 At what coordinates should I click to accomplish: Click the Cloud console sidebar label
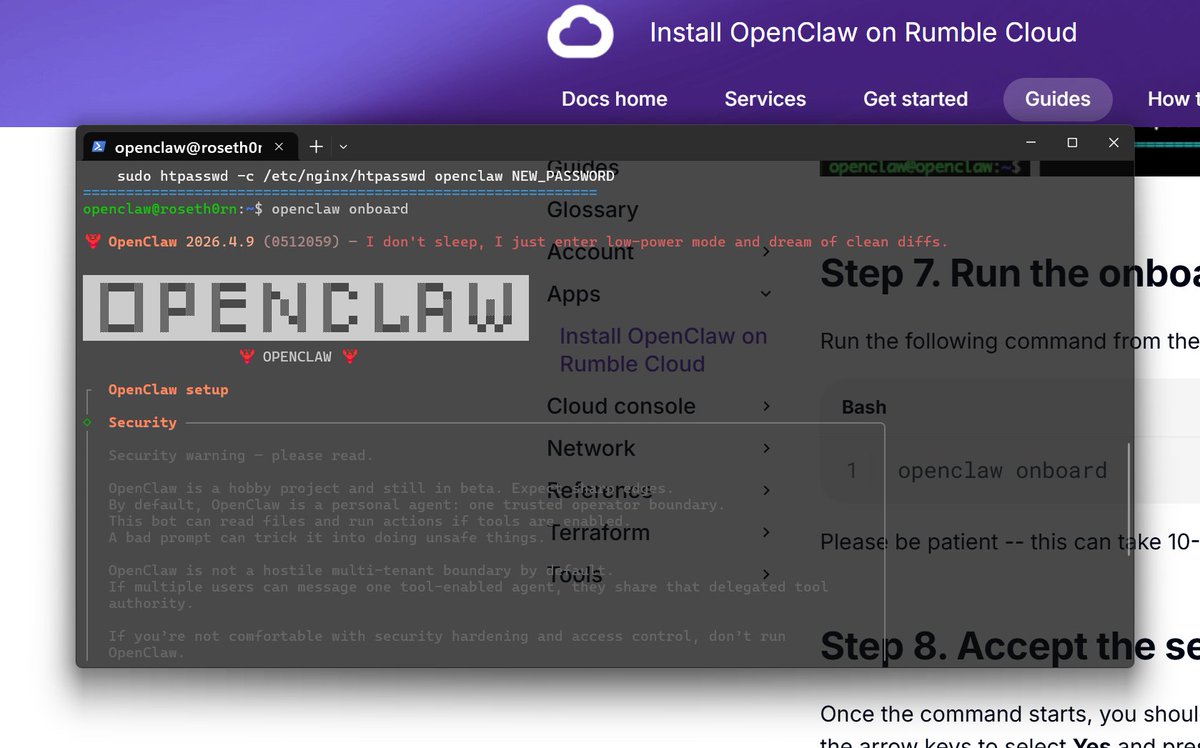coord(621,406)
